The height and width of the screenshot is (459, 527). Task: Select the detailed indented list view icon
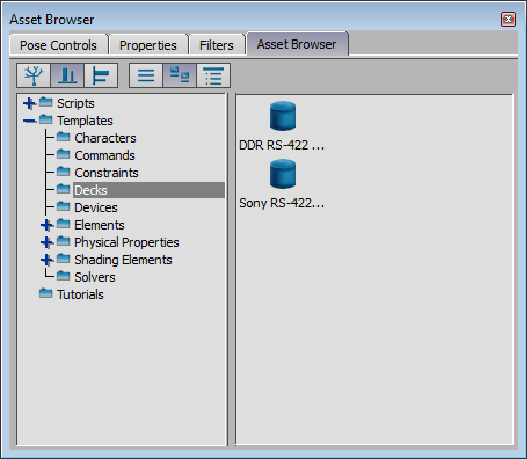213,75
